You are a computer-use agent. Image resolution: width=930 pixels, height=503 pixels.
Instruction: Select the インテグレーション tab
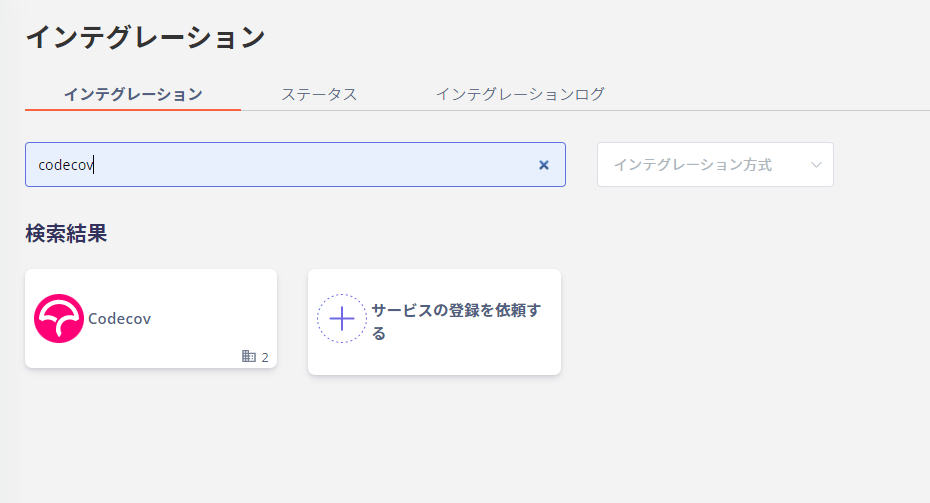[x=133, y=94]
